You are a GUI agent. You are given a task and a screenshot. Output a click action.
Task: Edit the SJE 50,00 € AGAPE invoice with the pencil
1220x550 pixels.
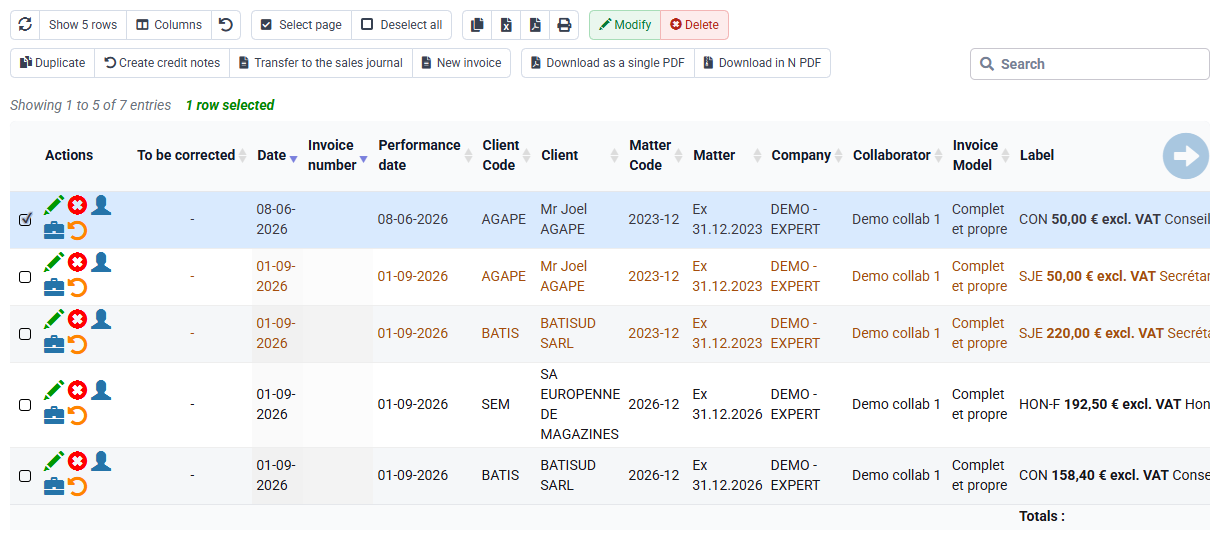coord(54,262)
